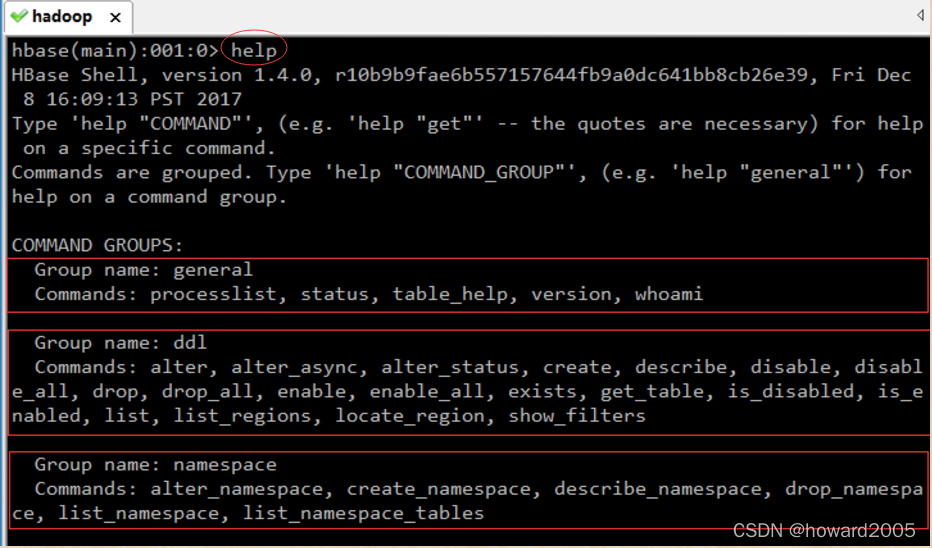The width and height of the screenshot is (932, 548).
Task: Click the 'processlist' command
Action: point(213,294)
